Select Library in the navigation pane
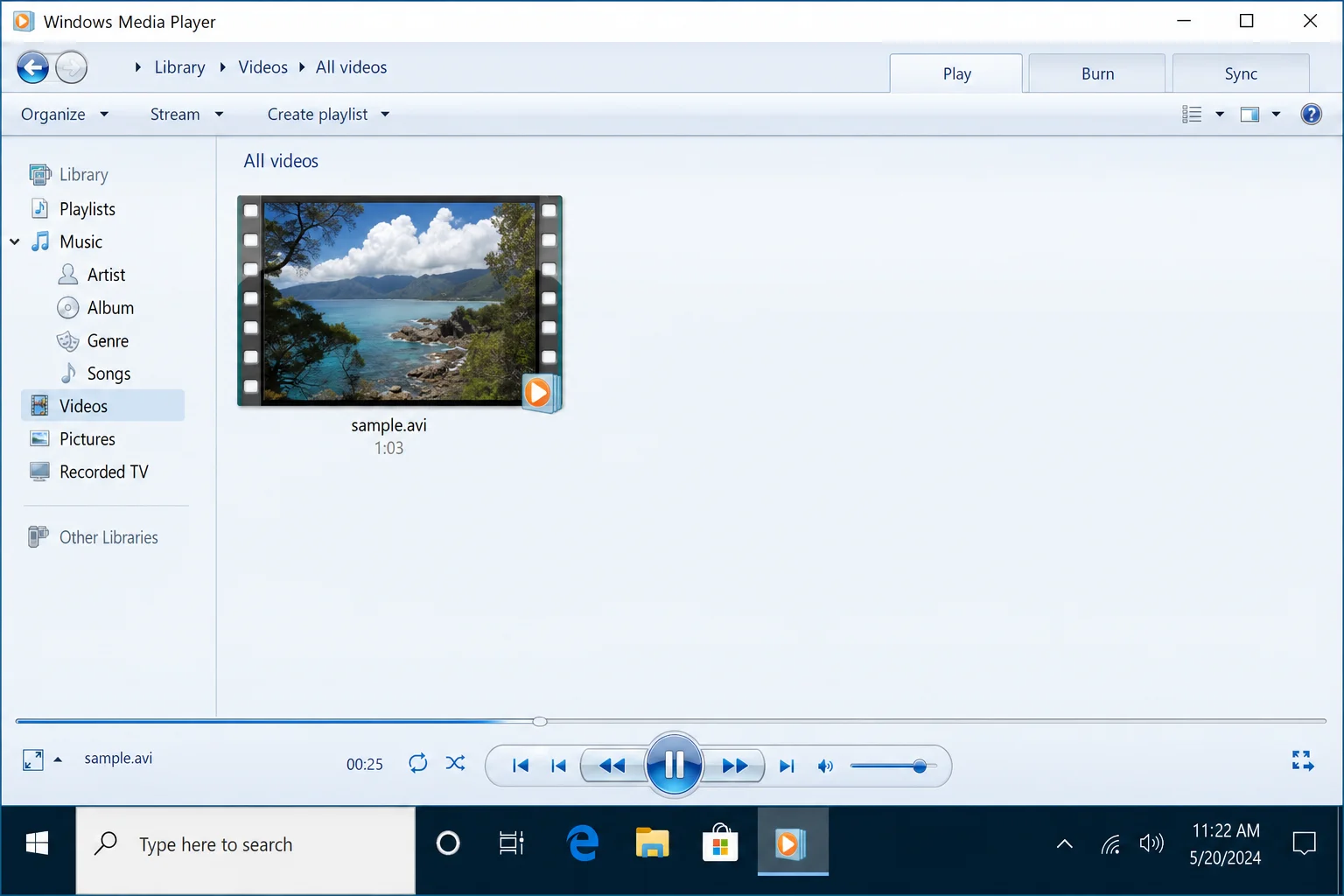 pos(83,175)
